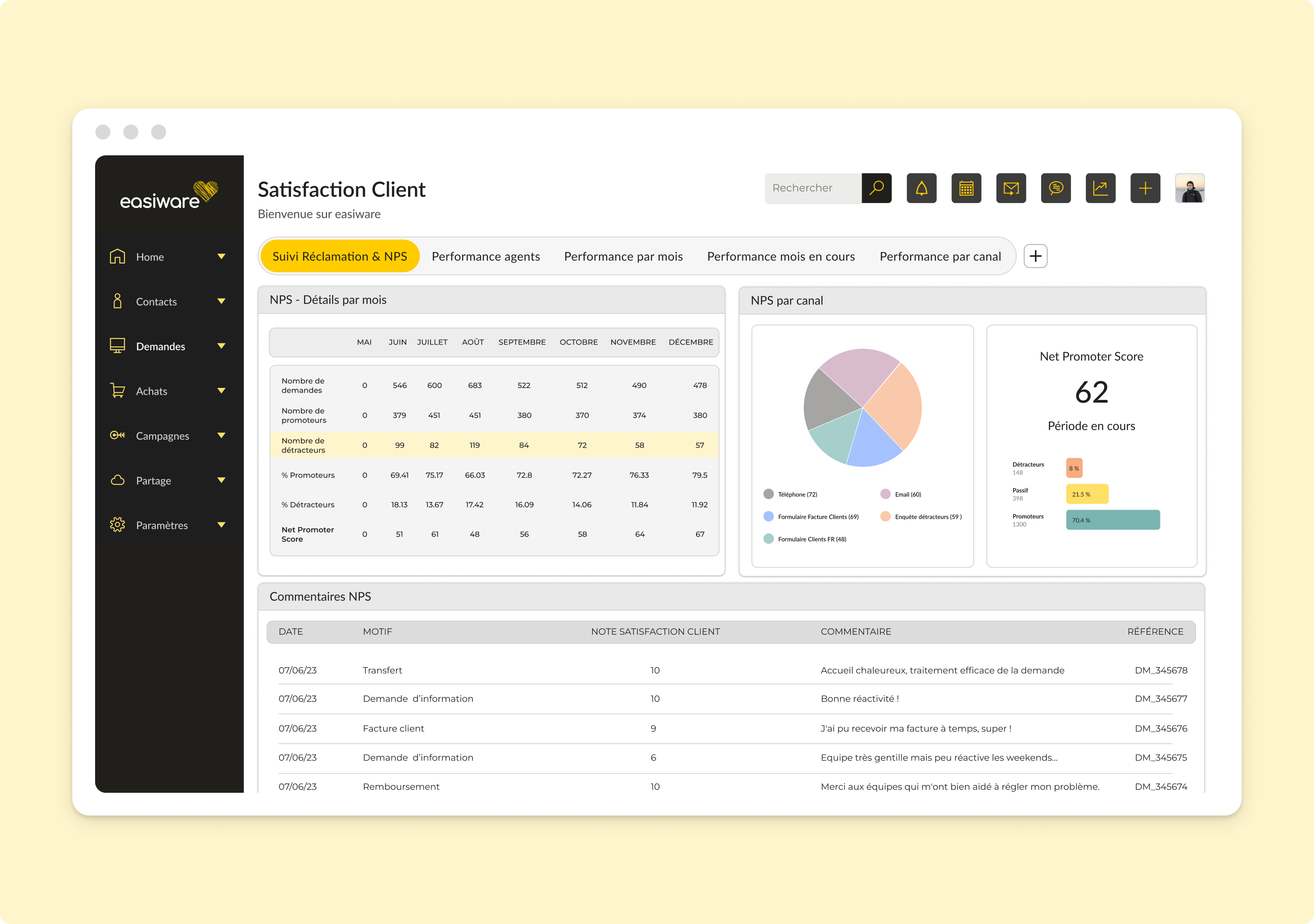This screenshot has width=1314, height=924.
Task: Add a new tab with the plus button
Action: (1035, 256)
